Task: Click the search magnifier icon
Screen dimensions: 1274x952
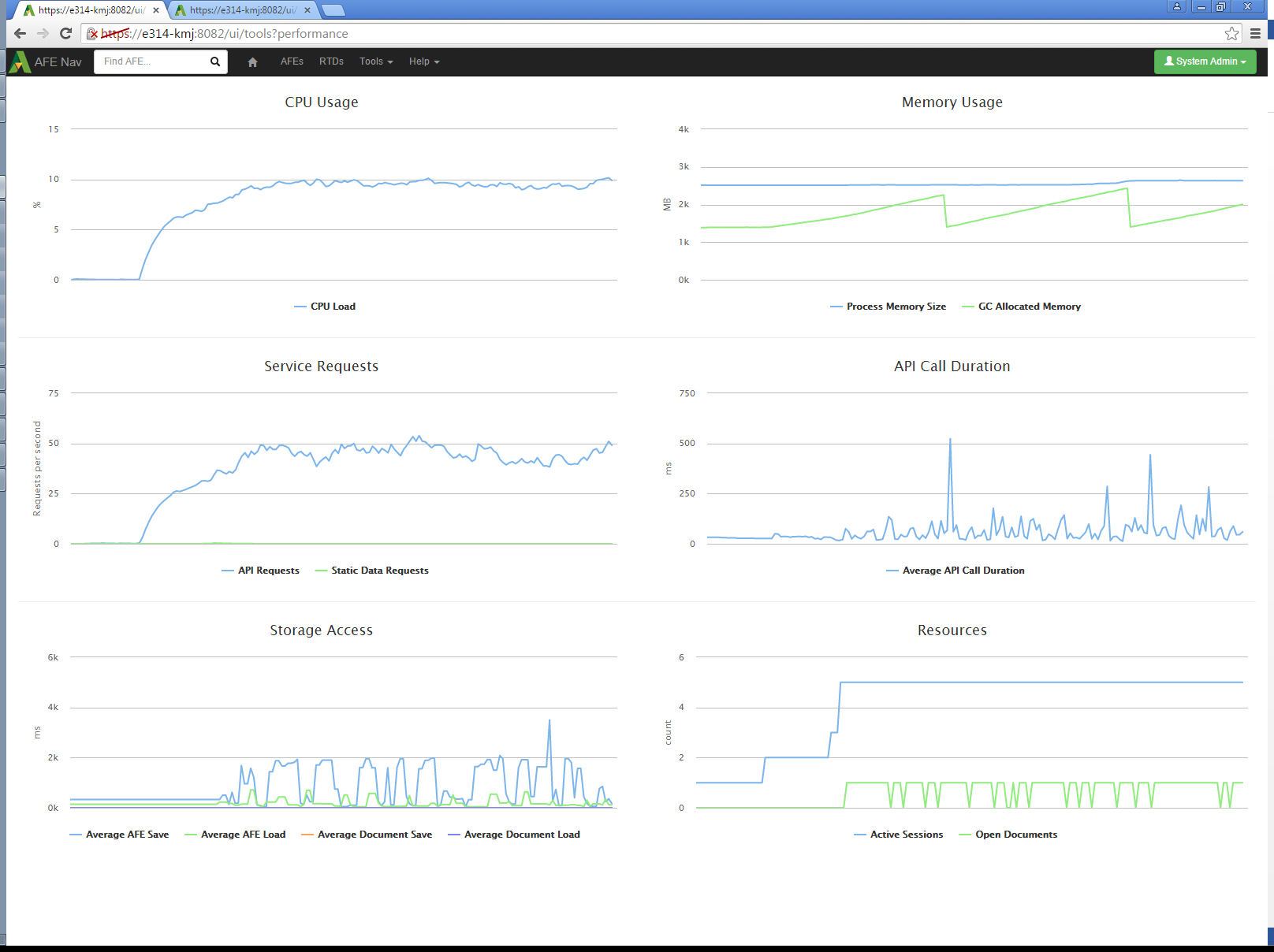Action: (214, 61)
